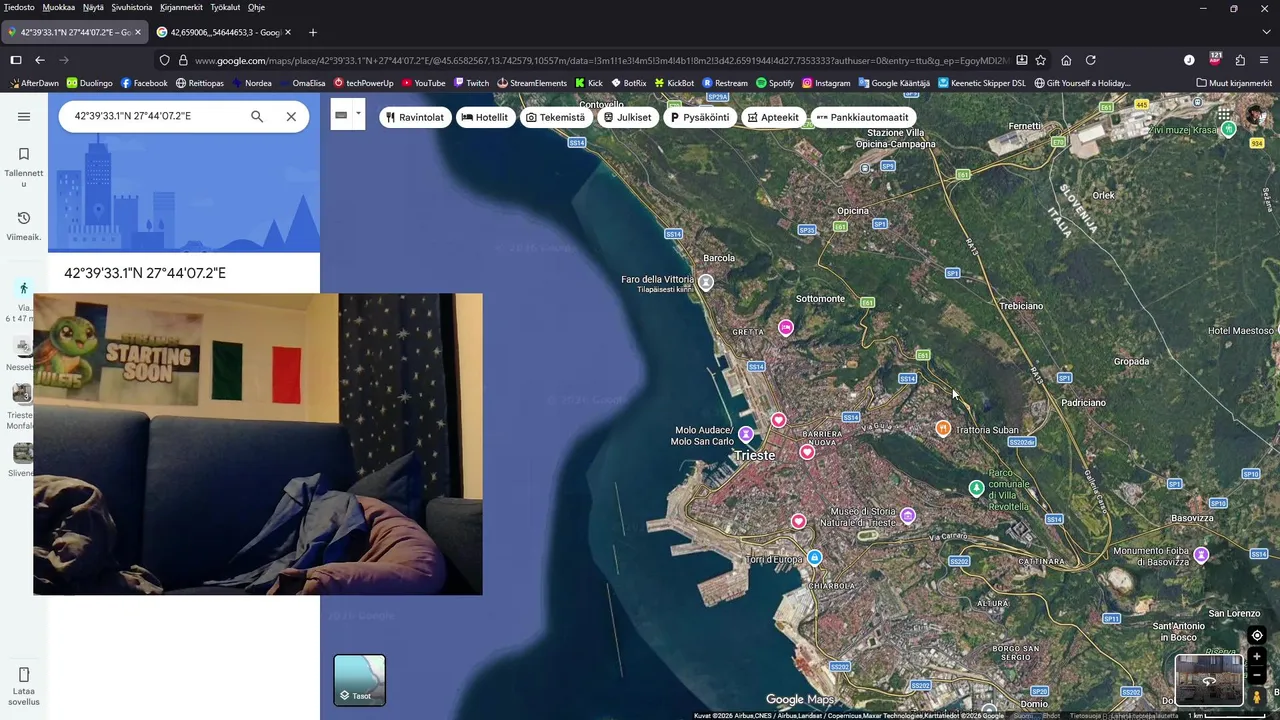Open Tallennettu saved places in sidebar

(24, 165)
